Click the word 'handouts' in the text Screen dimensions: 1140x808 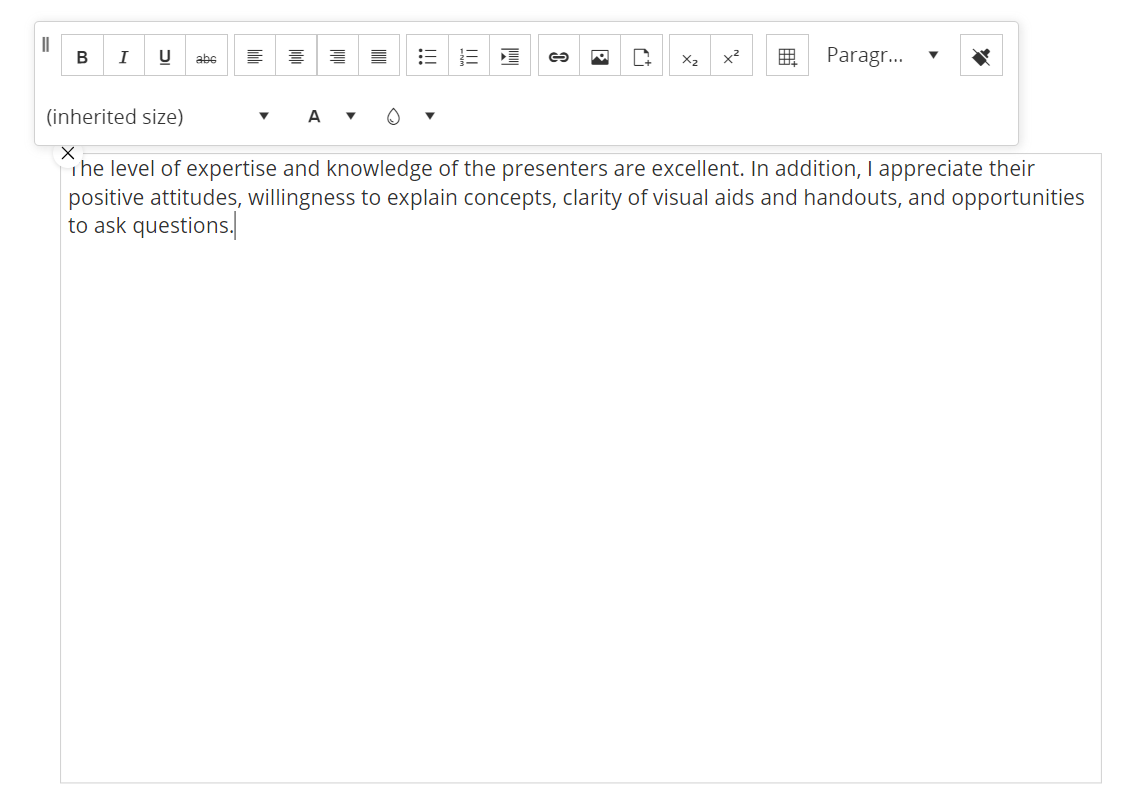[x=850, y=197]
